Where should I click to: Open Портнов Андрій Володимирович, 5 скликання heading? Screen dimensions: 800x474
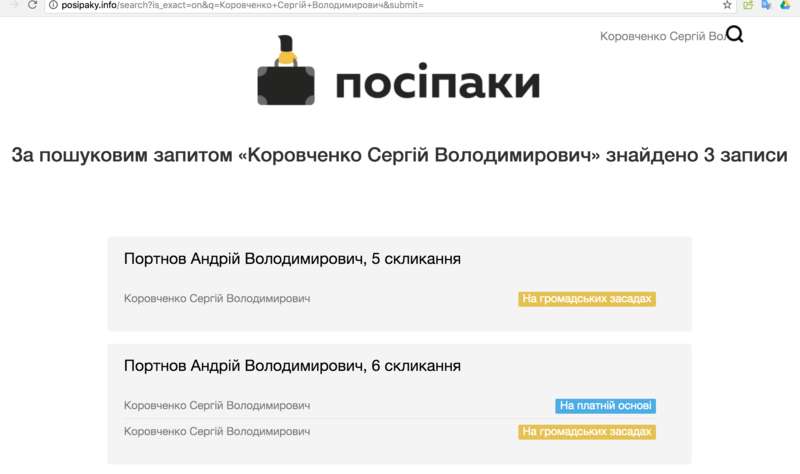292,259
